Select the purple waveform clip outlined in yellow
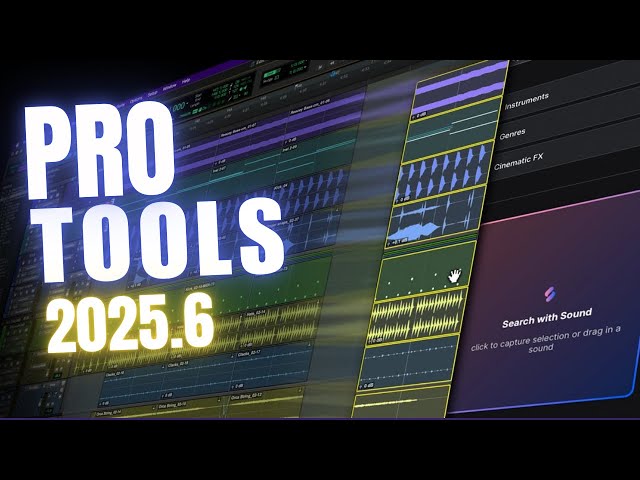The image size is (640, 480). click(x=459, y=90)
